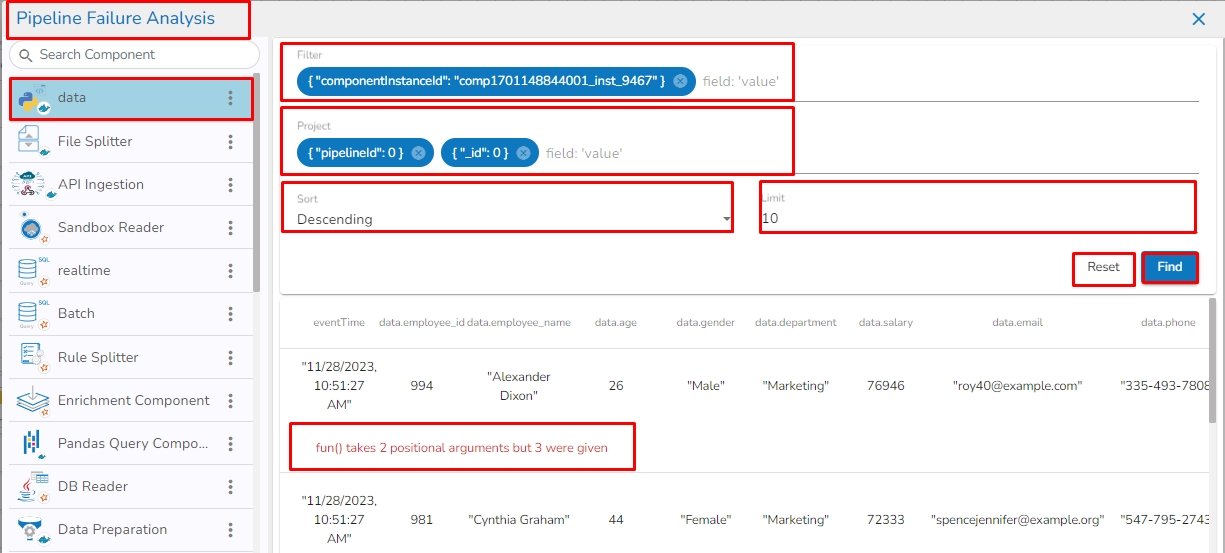This screenshot has width=1225, height=553.
Task: Click the realtime SQL query icon
Action: tap(32, 270)
